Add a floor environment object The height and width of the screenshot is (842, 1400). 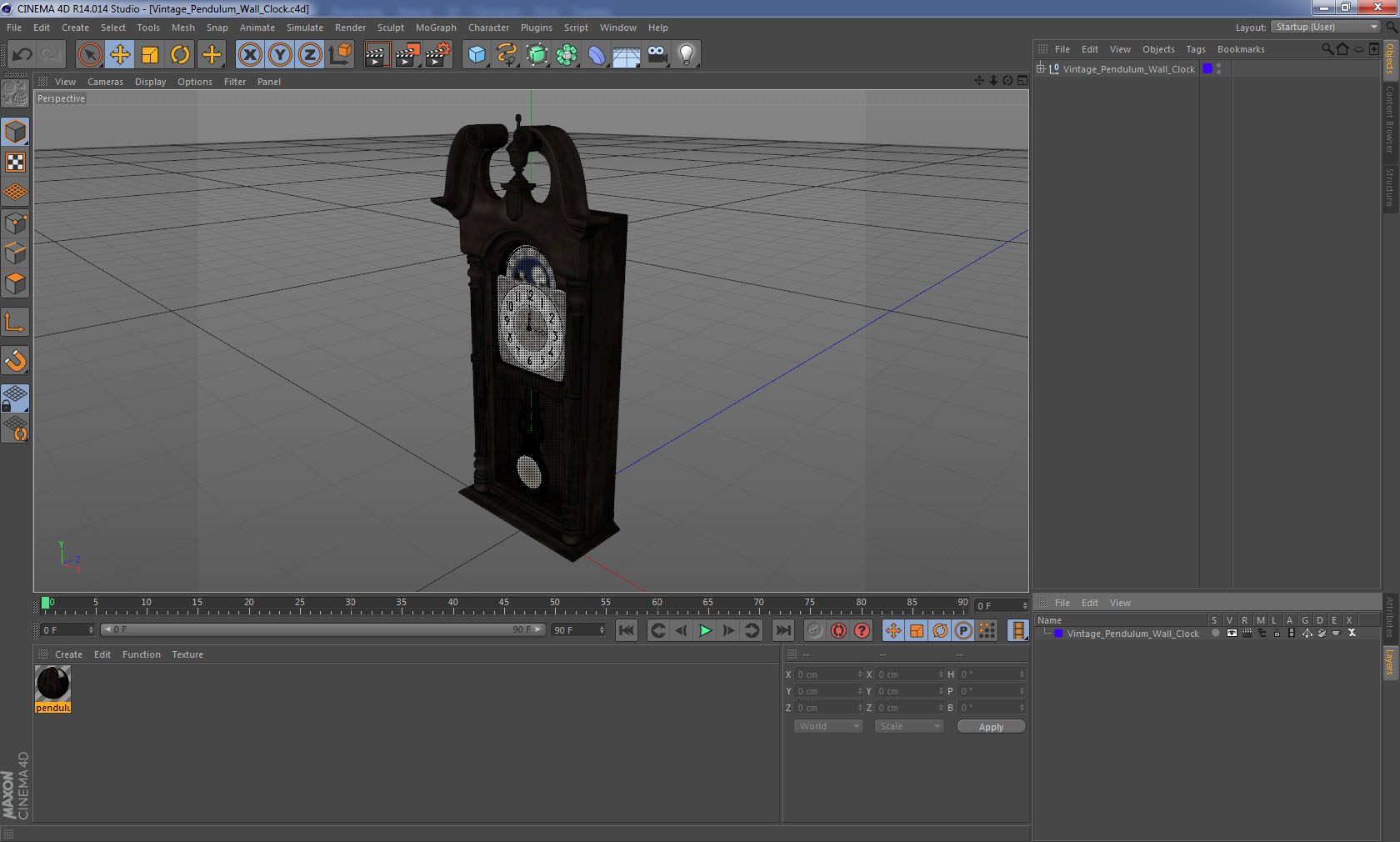[x=627, y=55]
